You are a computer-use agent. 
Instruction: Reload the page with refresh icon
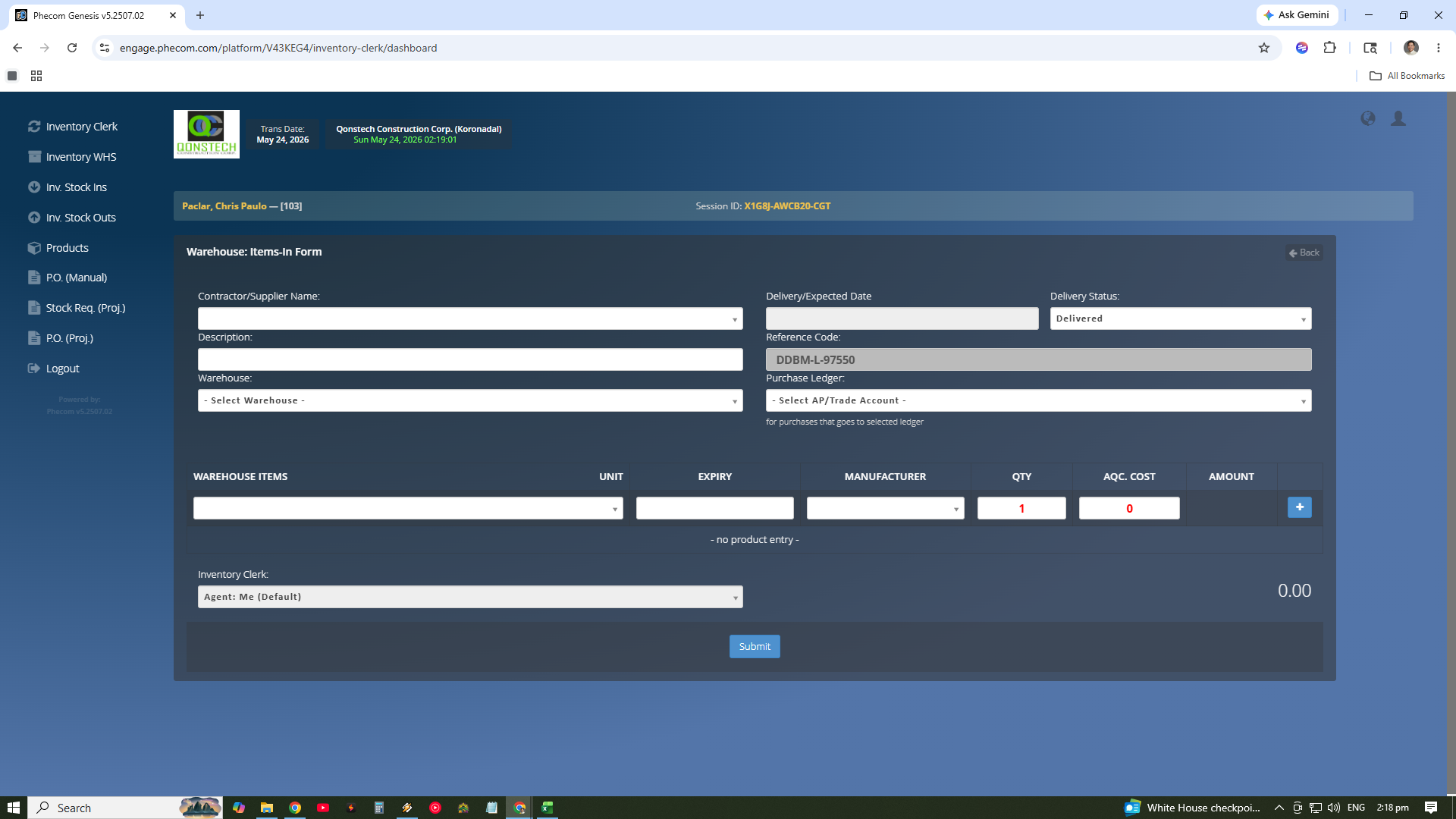(72, 48)
